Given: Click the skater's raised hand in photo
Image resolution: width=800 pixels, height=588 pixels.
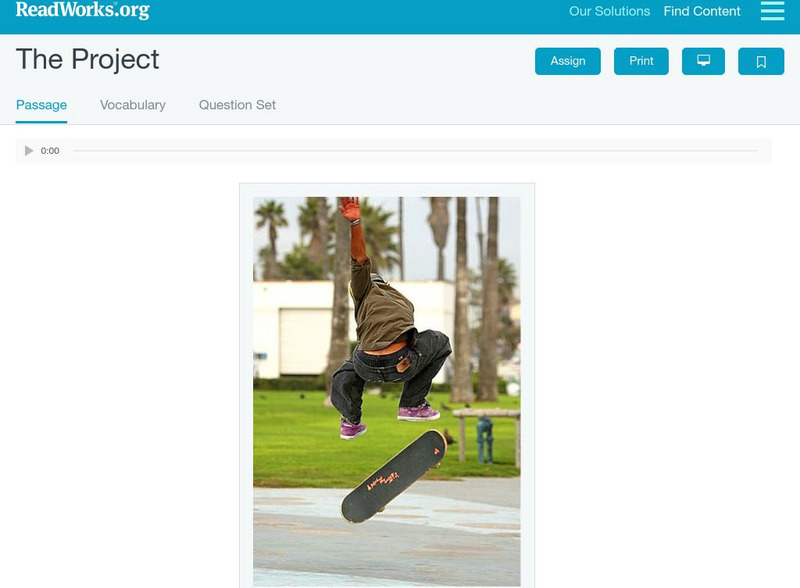Looking at the screenshot, I should (350, 208).
